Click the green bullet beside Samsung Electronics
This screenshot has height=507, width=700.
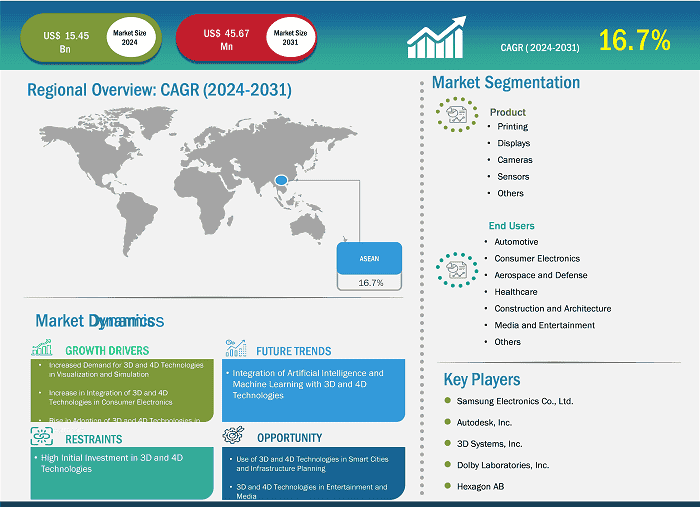pyautogui.click(x=448, y=400)
